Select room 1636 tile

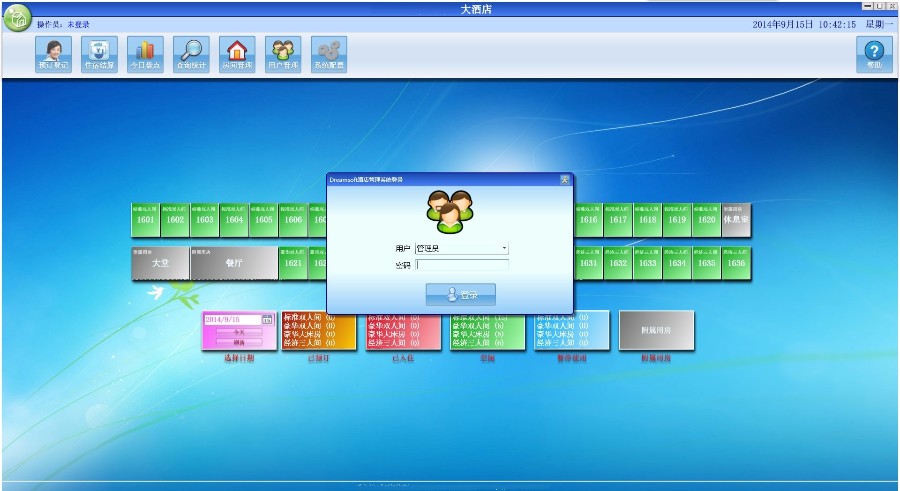[736, 263]
